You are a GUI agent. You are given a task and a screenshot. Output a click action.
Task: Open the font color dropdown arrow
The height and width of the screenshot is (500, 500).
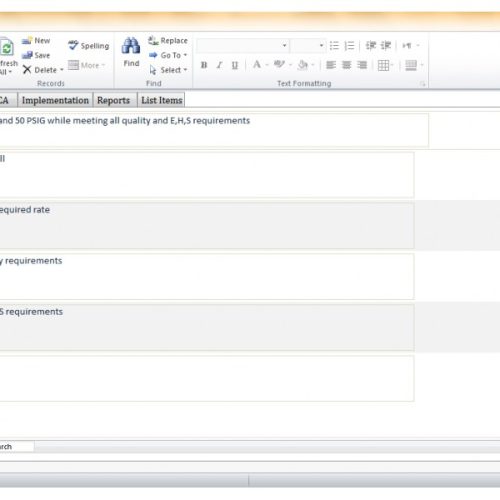[267, 65]
